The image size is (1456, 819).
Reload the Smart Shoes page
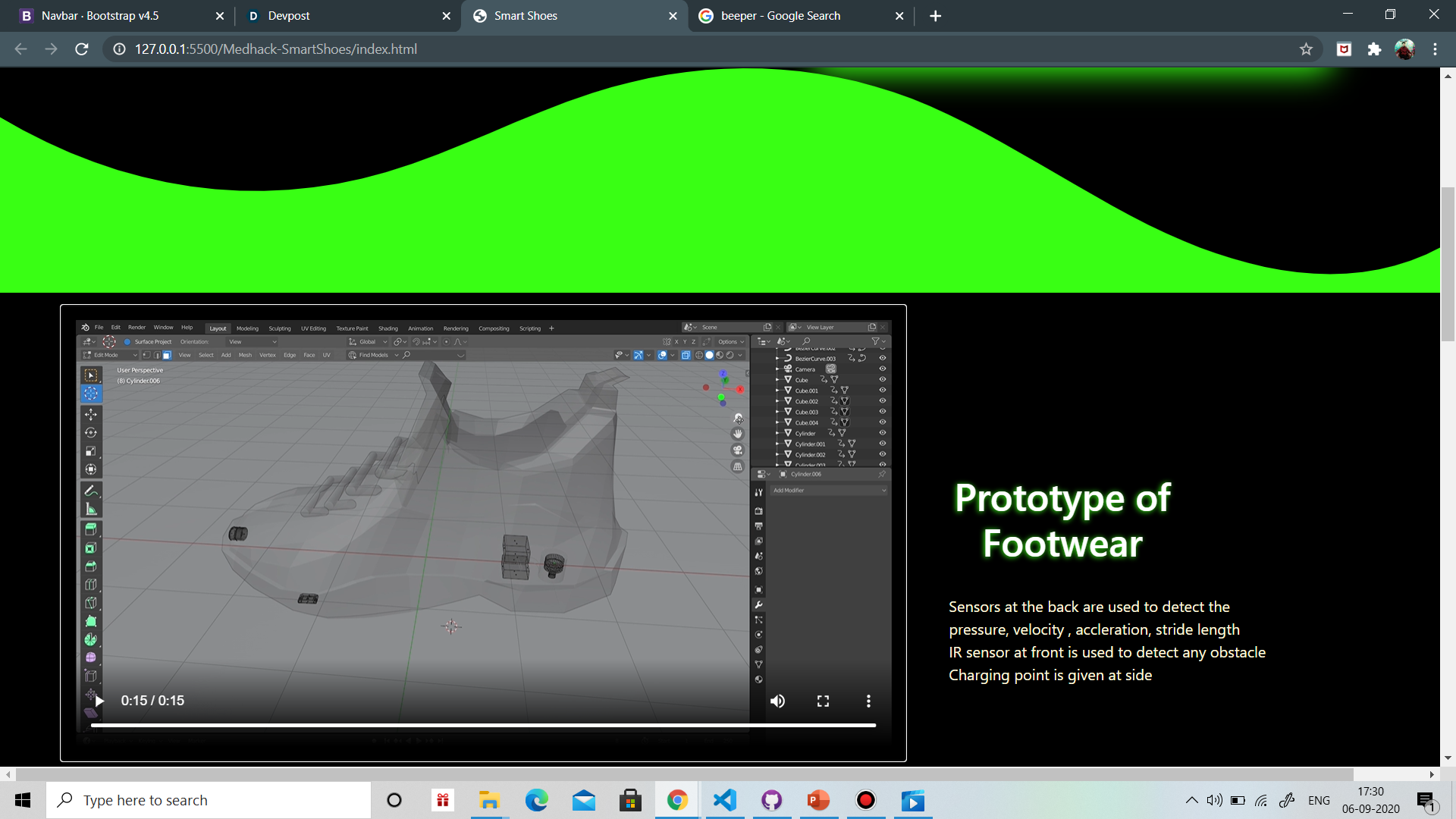click(82, 49)
